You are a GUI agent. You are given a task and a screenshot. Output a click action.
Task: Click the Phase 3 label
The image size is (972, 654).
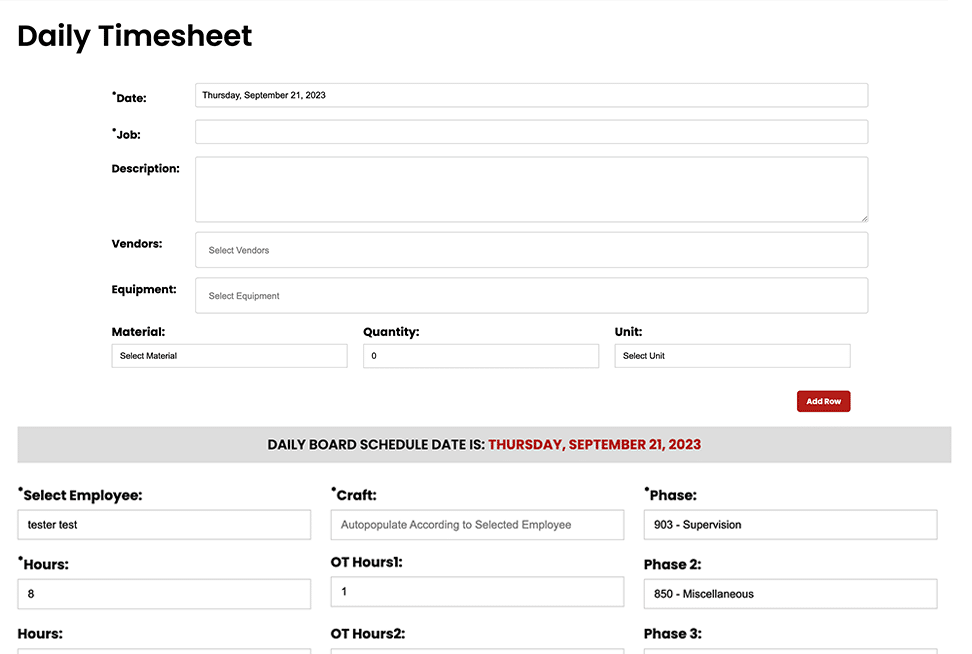click(672, 633)
